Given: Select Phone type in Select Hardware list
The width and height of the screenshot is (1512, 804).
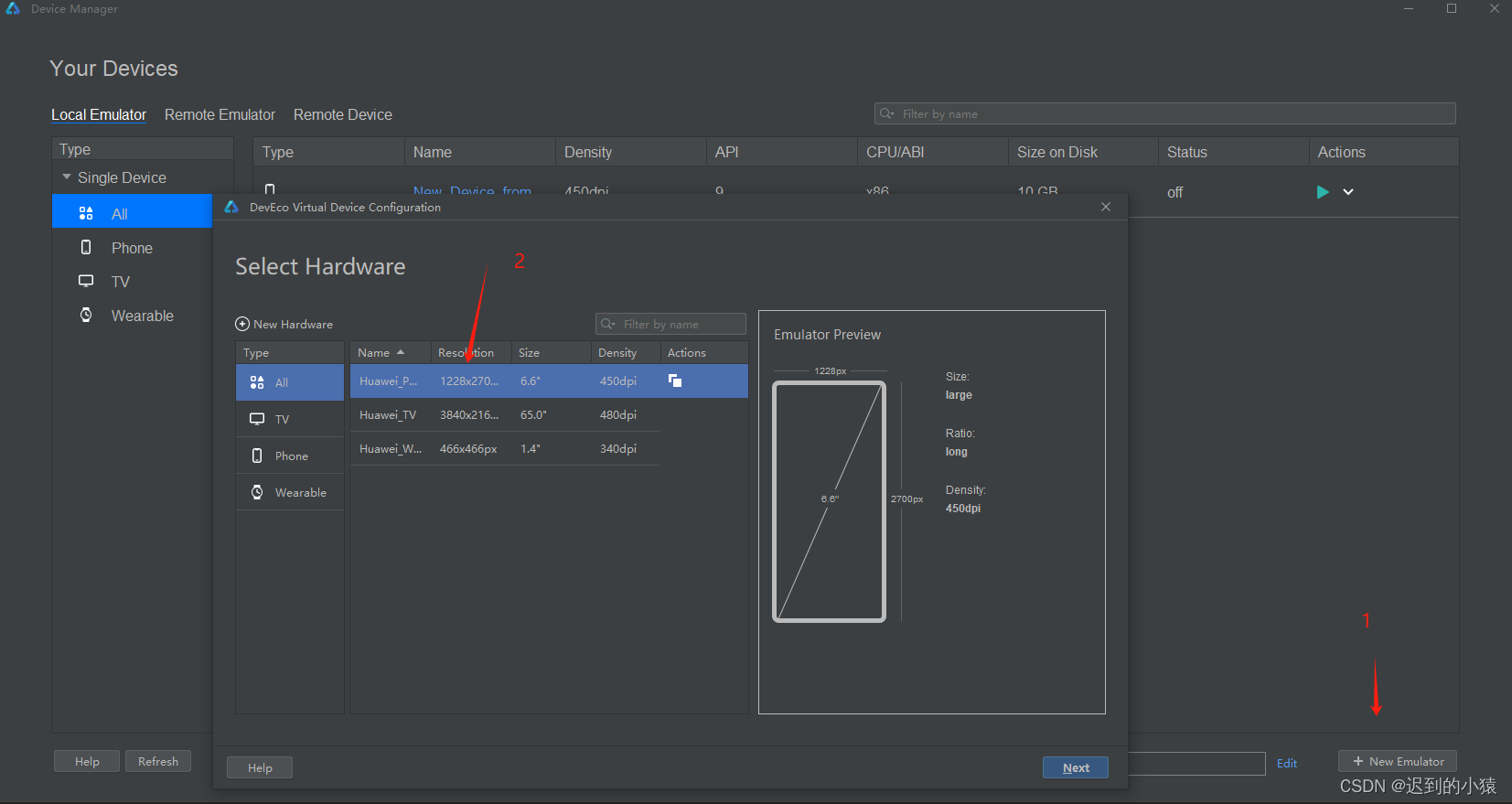Looking at the screenshot, I should (x=290, y=456).
